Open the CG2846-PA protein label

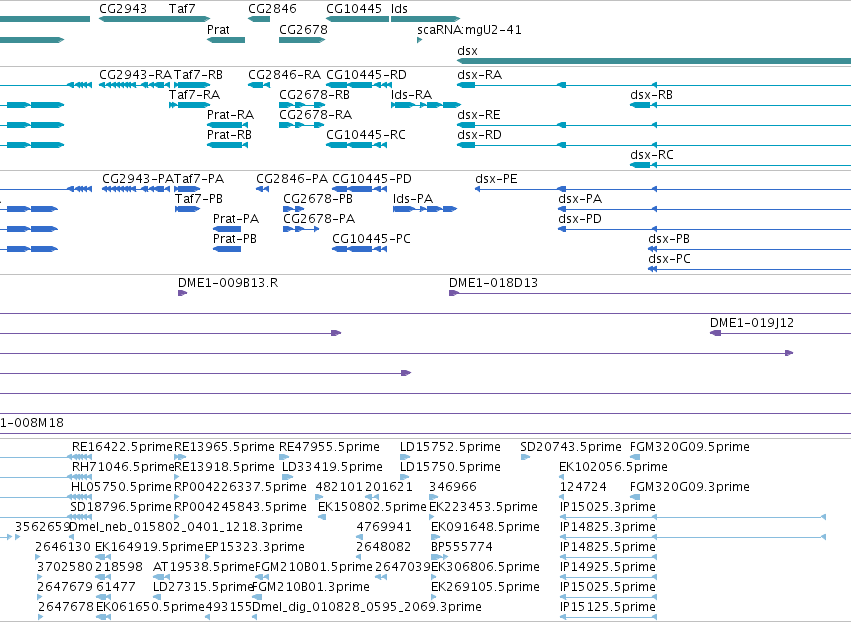click(292, 179)
